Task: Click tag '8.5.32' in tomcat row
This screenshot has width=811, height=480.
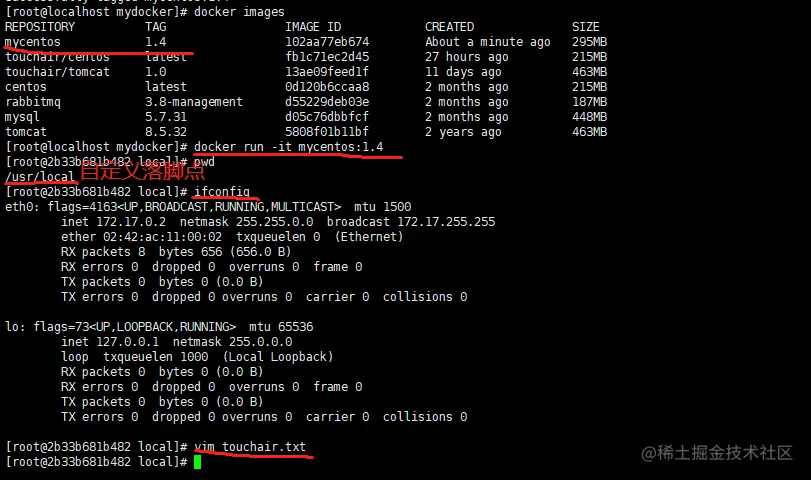Action: point(166,132)
